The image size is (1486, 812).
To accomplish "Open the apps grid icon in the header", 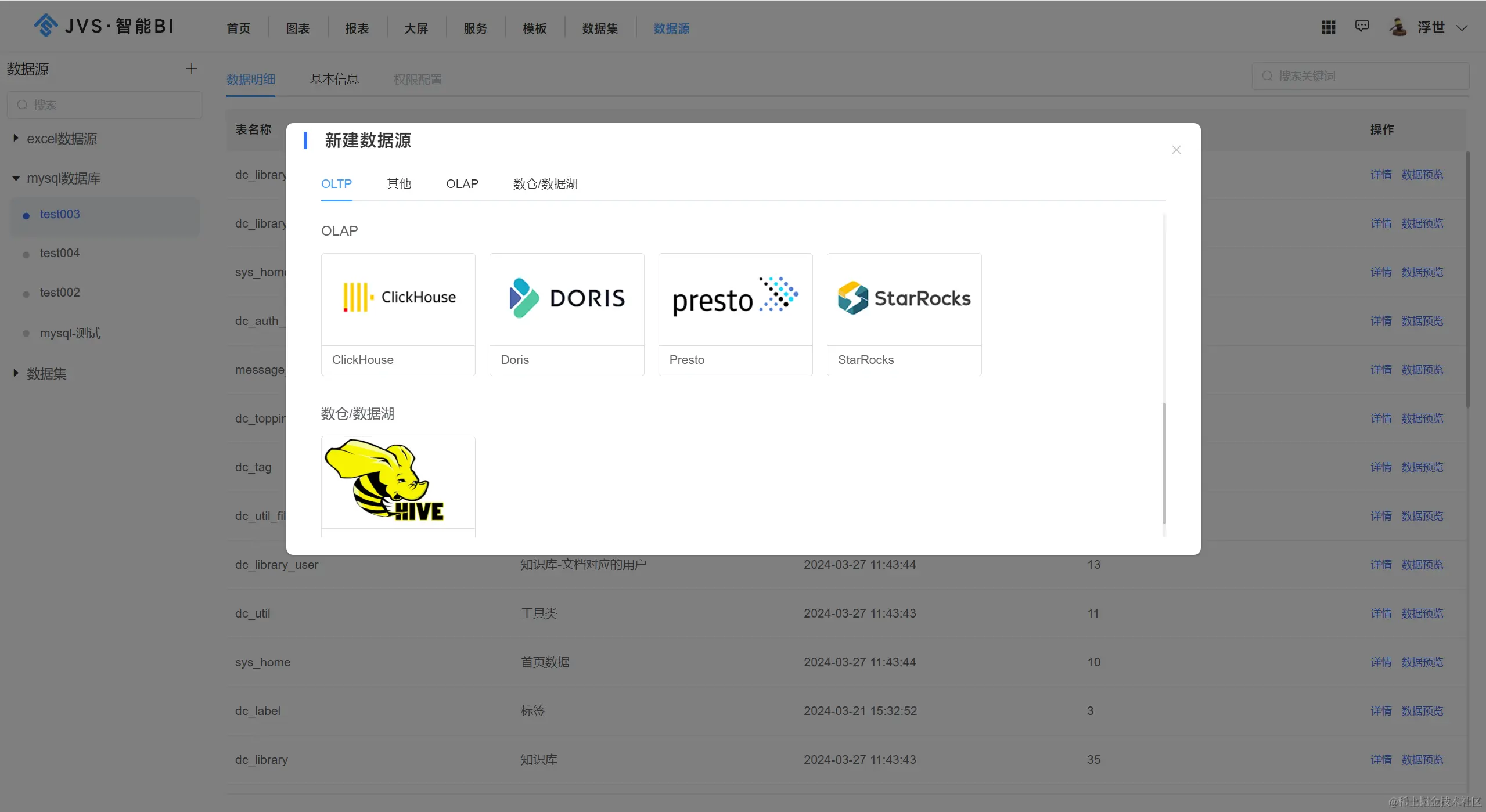I will point(1328,27).
